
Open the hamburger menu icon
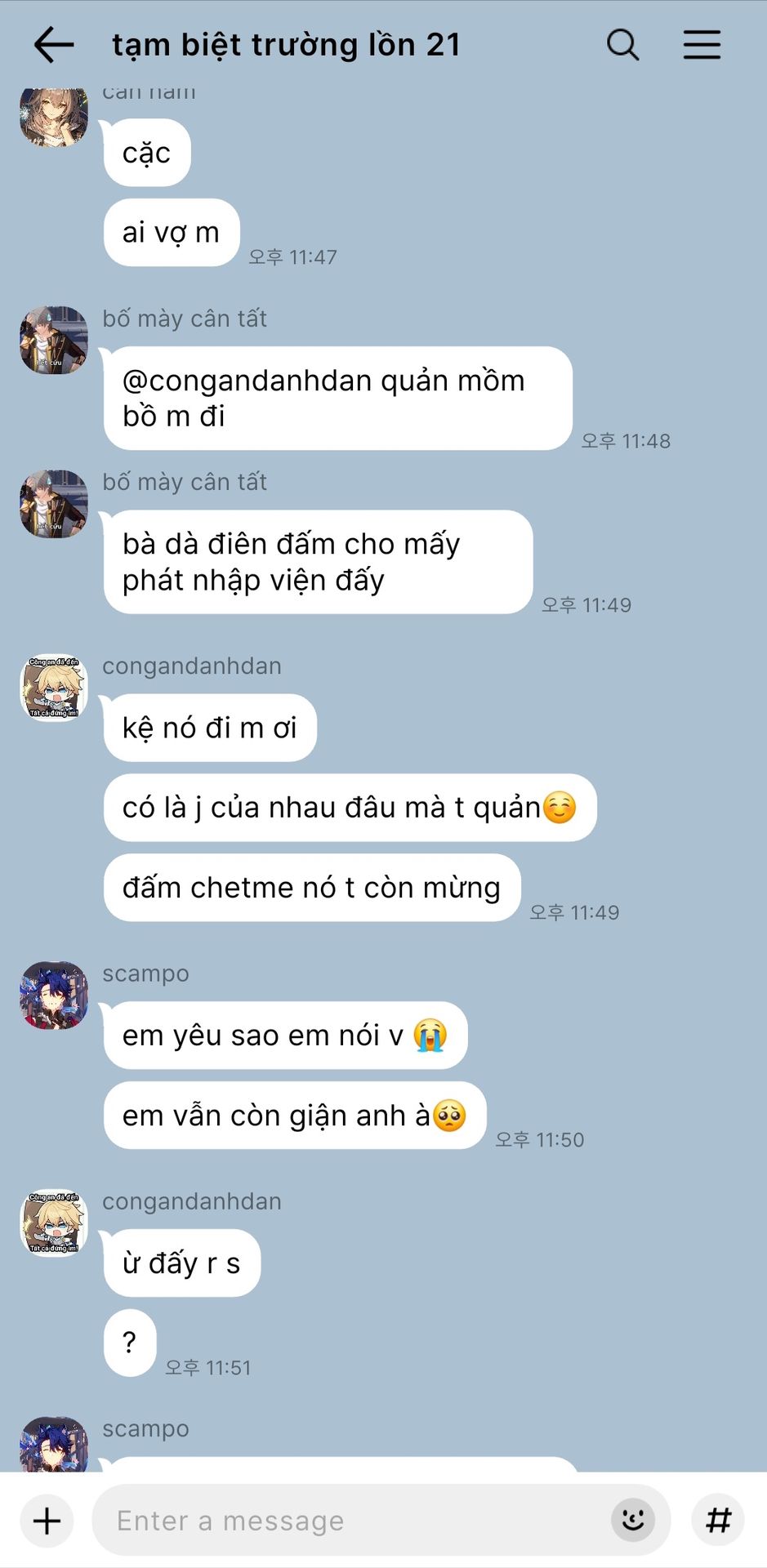coord(702,45)
